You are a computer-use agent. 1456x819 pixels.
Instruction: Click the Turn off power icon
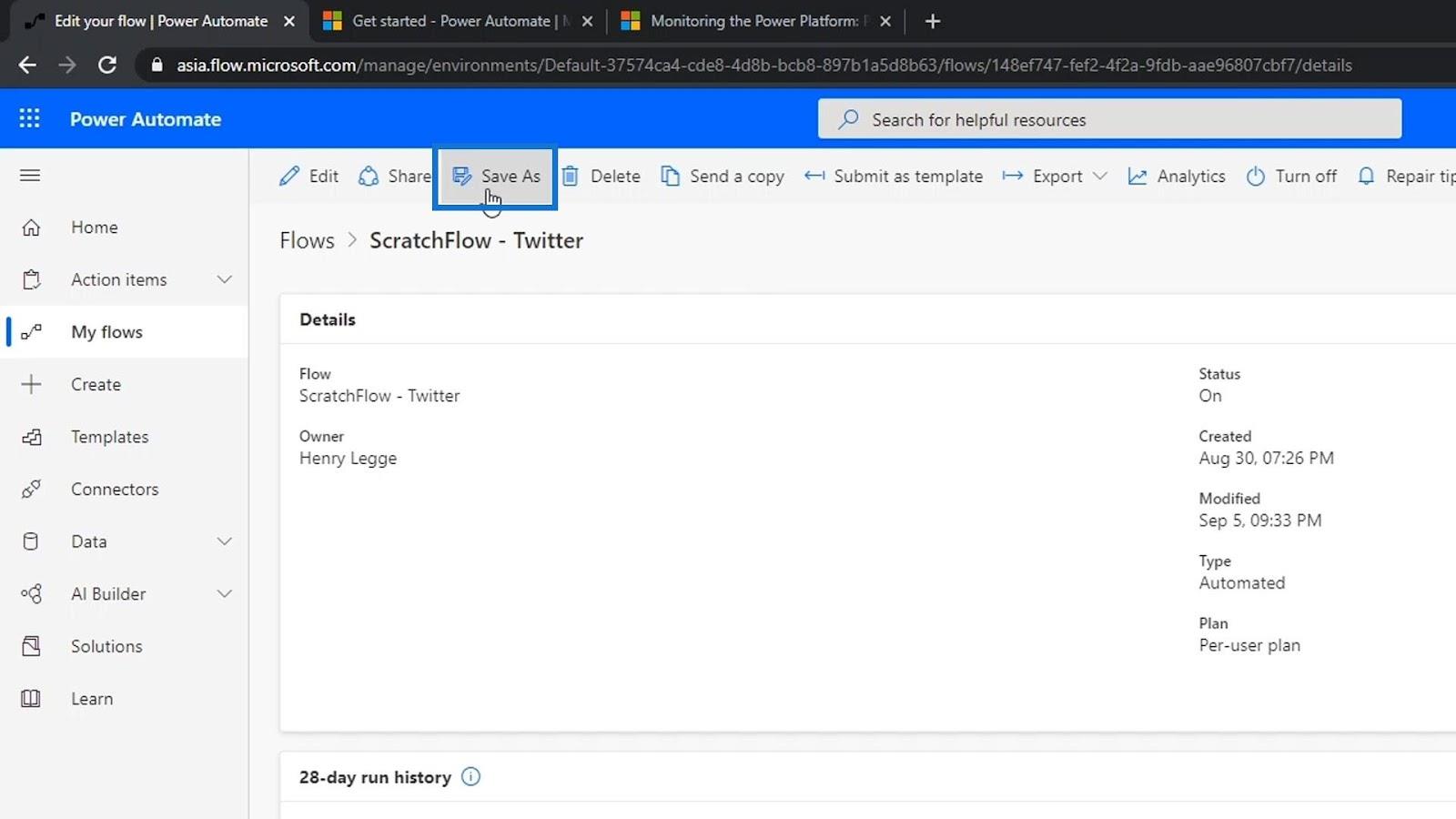tap(1256, 176)
